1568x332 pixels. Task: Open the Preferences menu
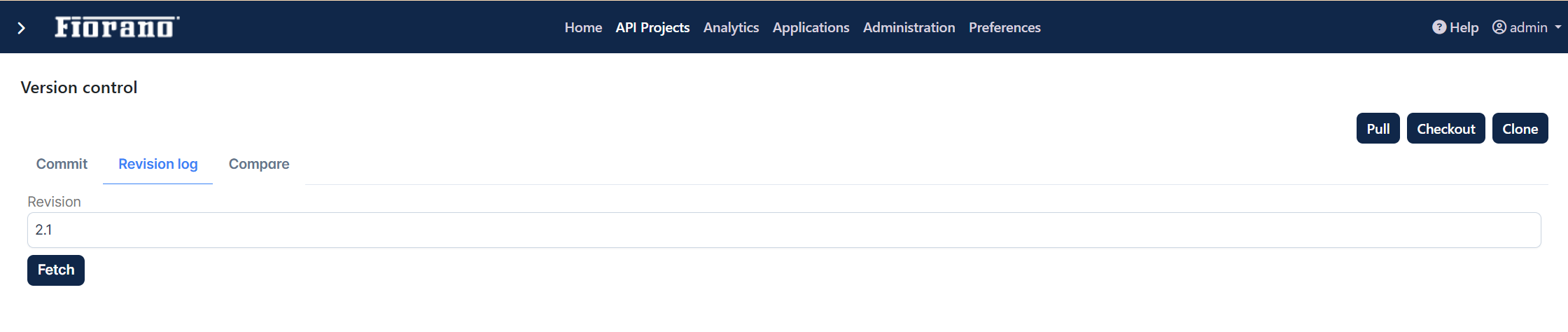click(1004, 27)
